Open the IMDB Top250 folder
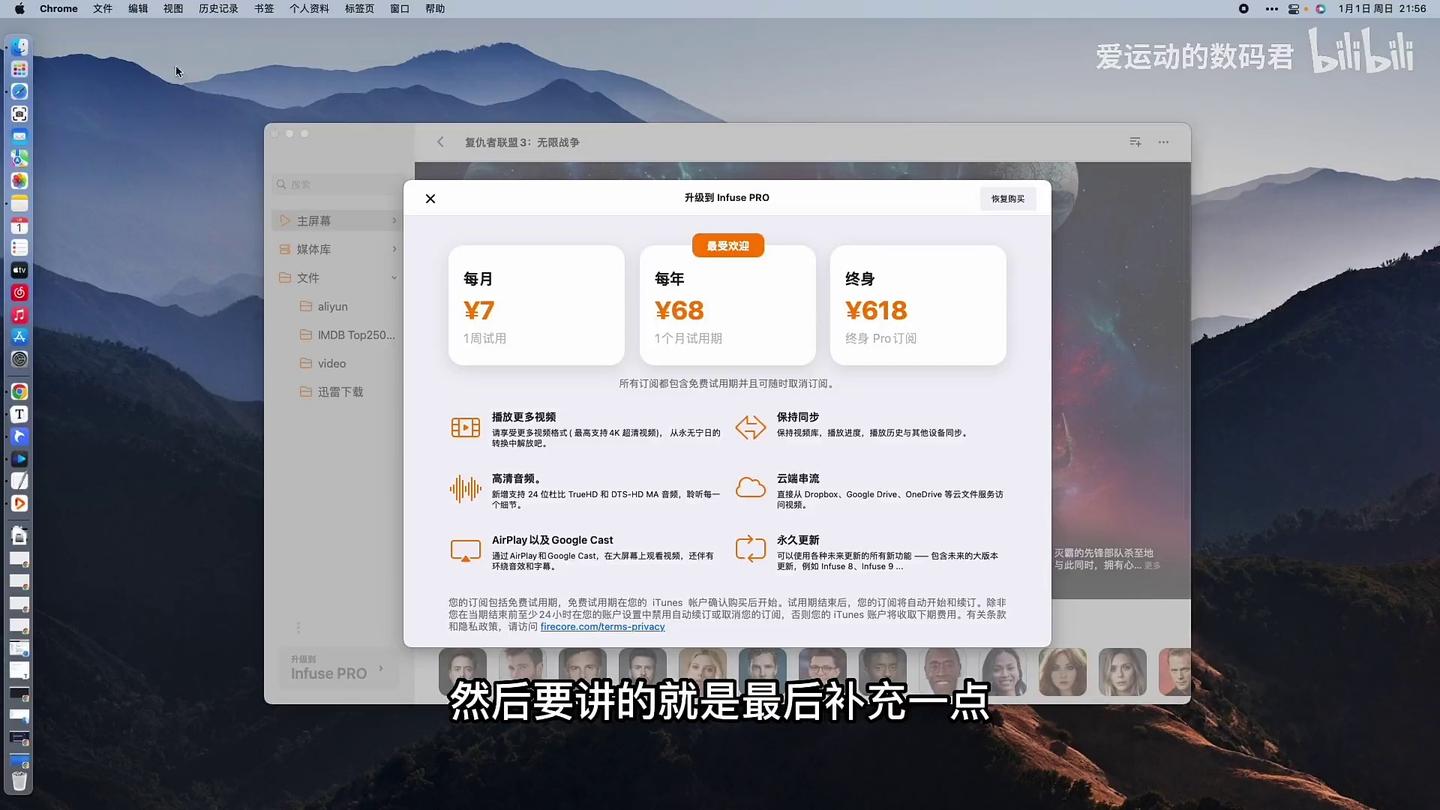Screen dimensions: 1440x810 tap(347, 335)
